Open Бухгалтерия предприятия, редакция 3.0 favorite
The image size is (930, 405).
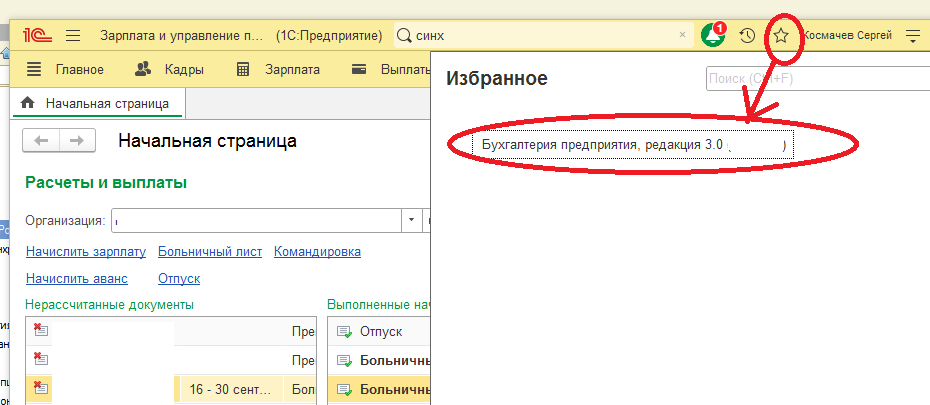point(633,145)
